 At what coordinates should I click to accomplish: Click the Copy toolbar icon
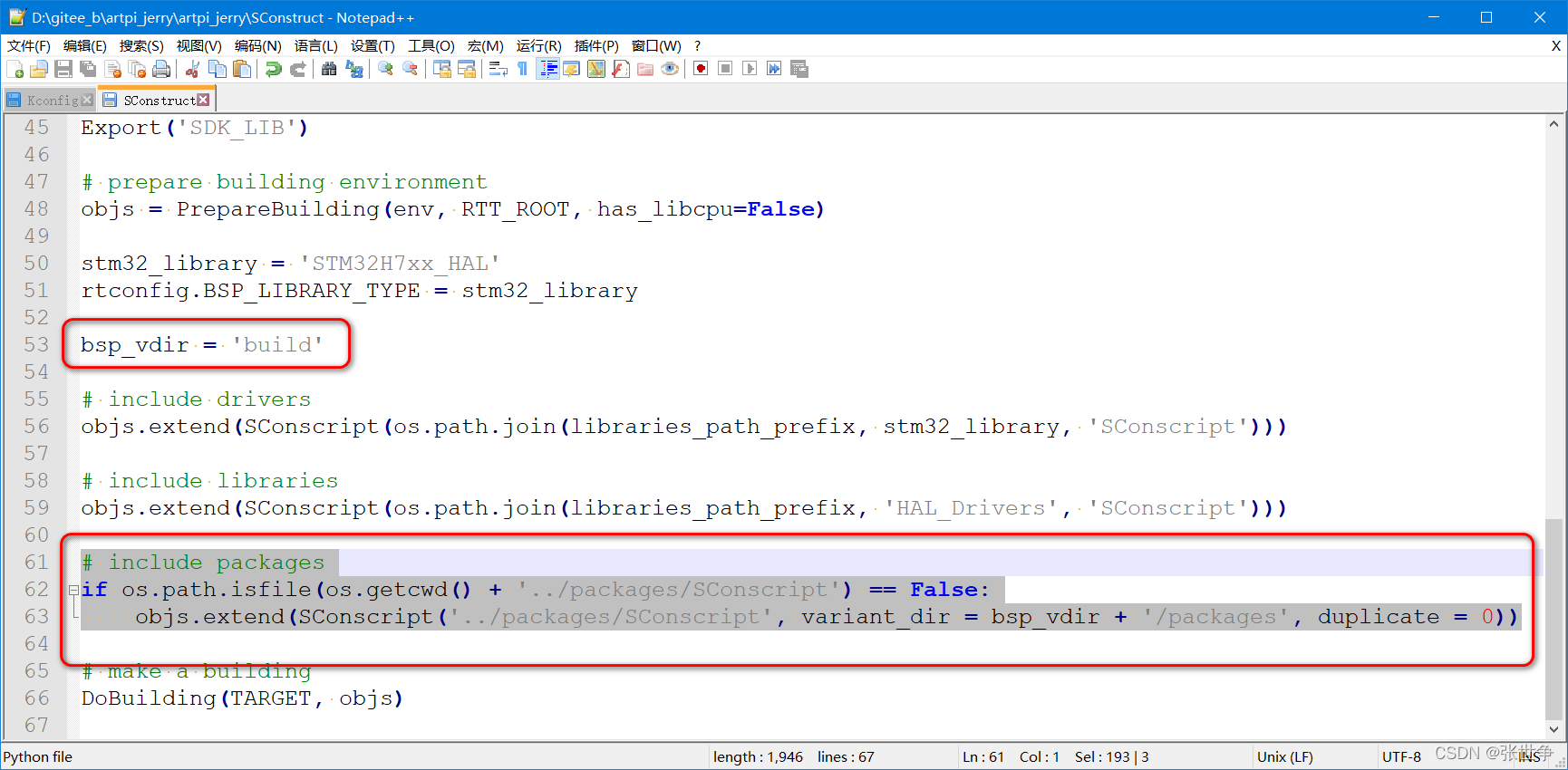click(218, 69)
